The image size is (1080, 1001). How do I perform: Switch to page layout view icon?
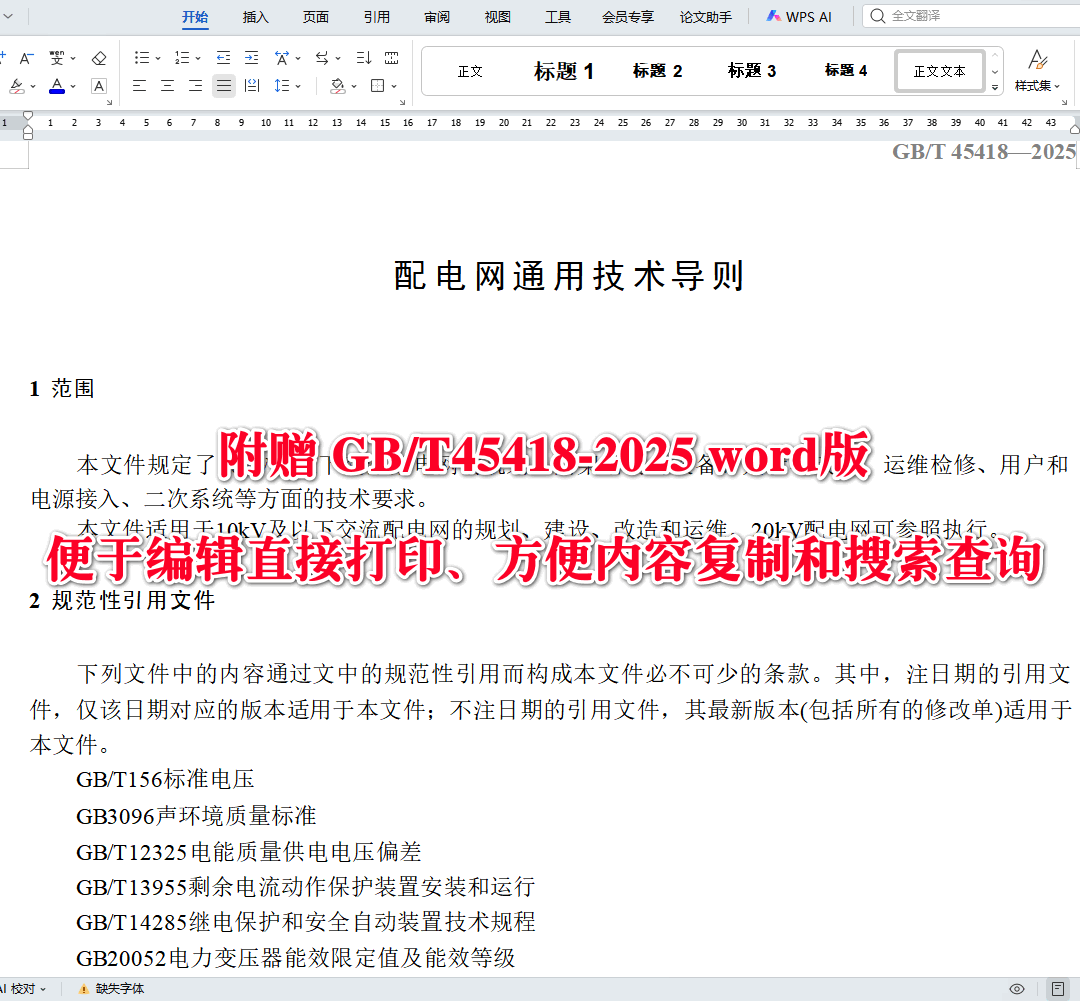click(1058, 989)
